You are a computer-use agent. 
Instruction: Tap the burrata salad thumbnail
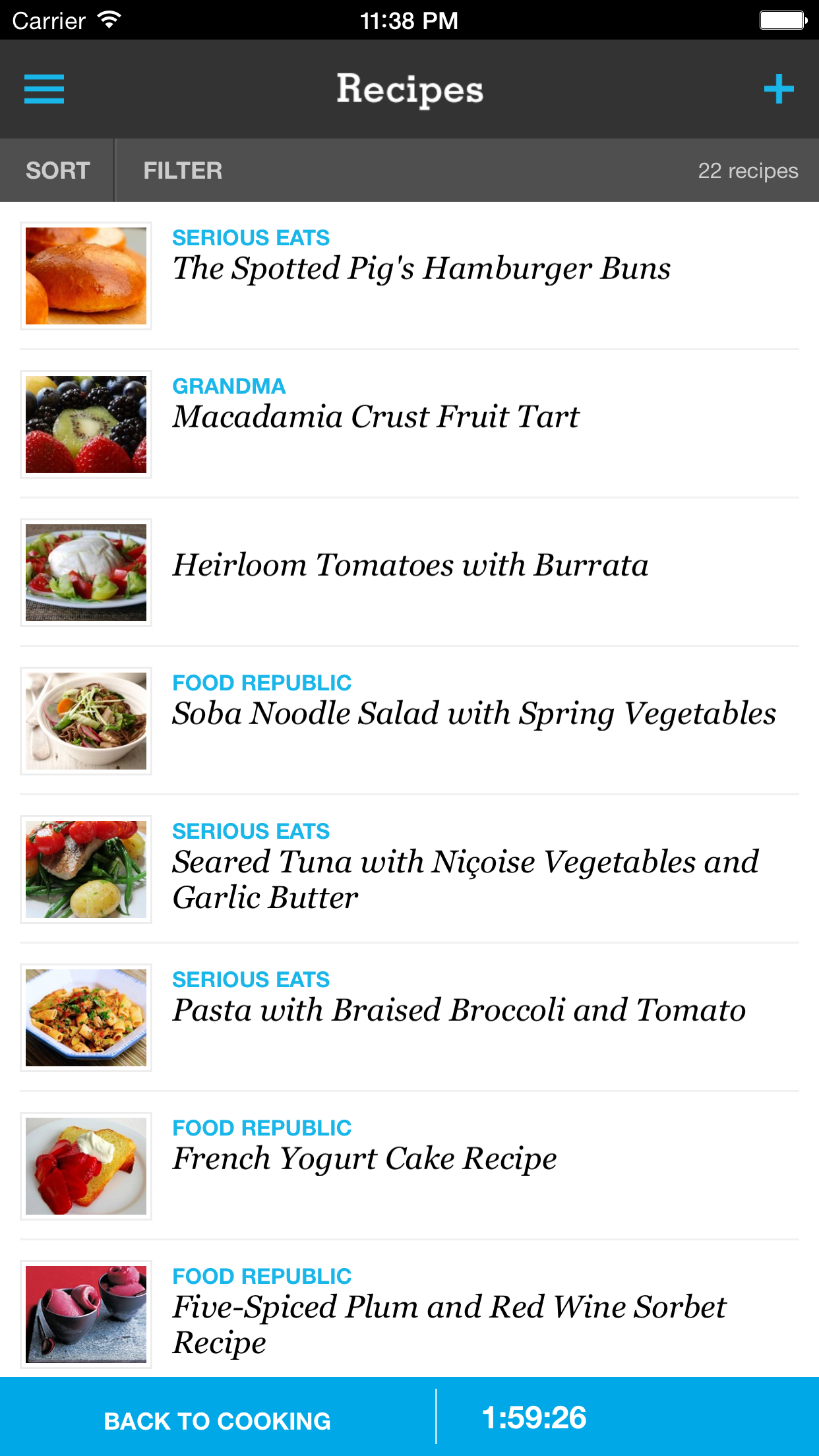(x=86, y=572)
